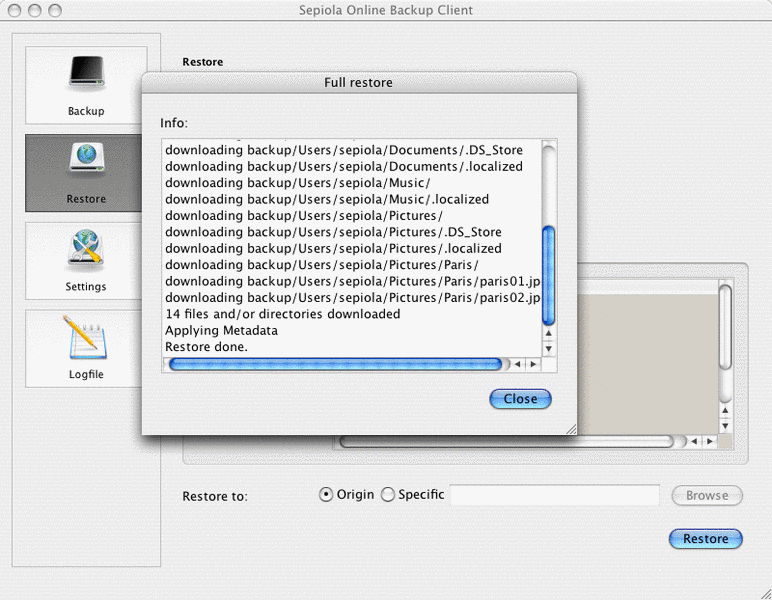Image resolution: width=772 pixels, height=600 pixels.
Task: Close the Full restore dialog
Action: pos(520,399)
